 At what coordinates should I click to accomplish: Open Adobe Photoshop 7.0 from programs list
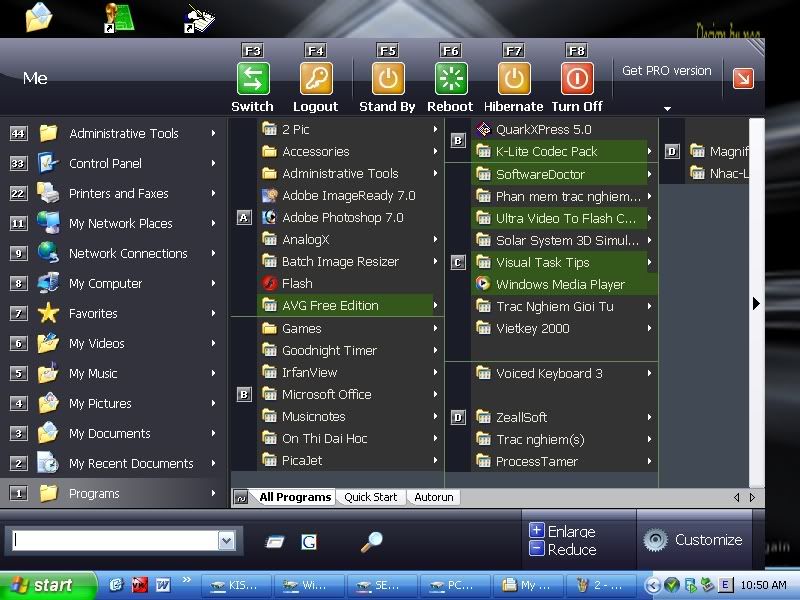point(342,217)
